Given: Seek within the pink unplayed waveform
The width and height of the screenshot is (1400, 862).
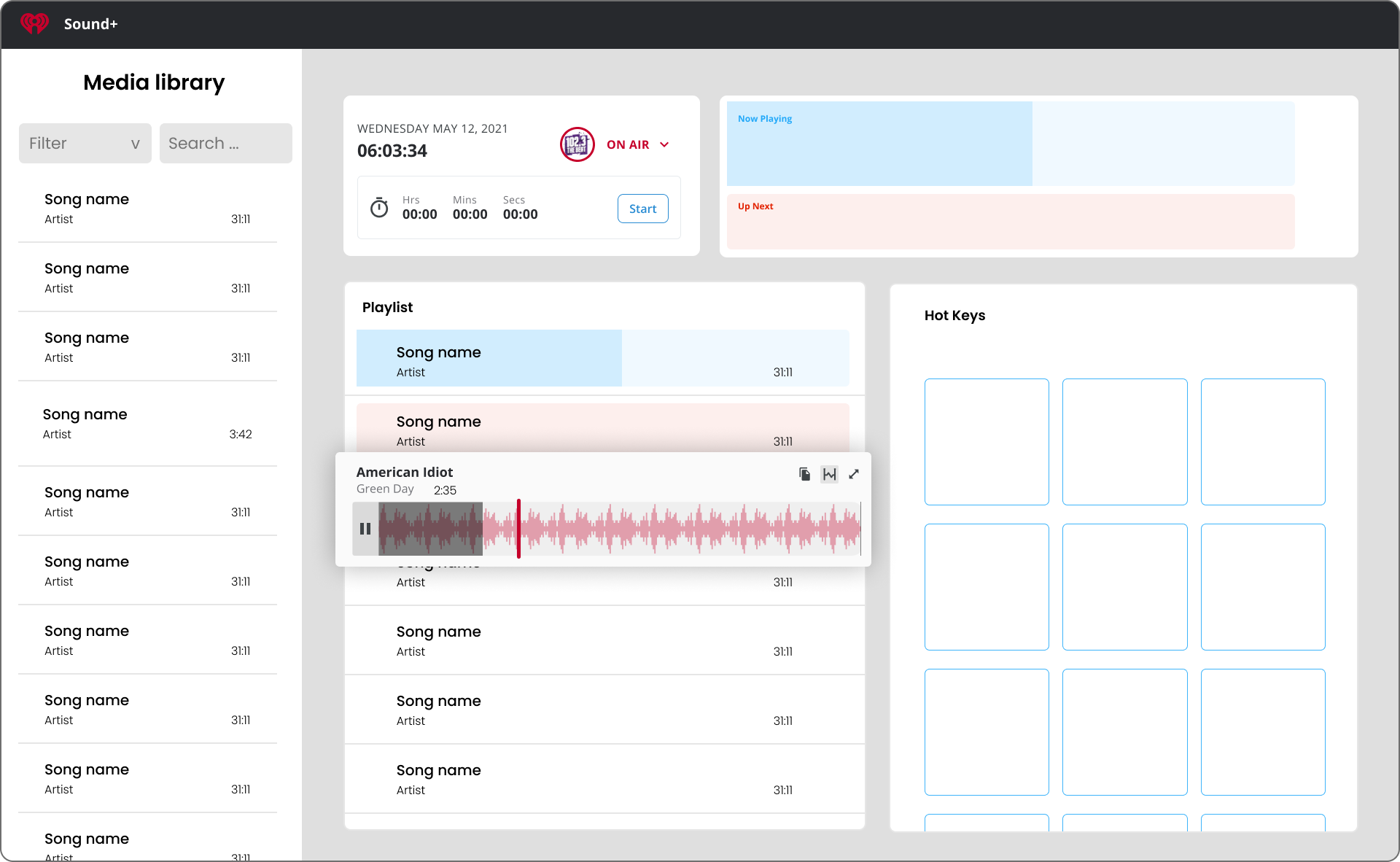Looking at the screenshot, I should (x=689, y=529).
